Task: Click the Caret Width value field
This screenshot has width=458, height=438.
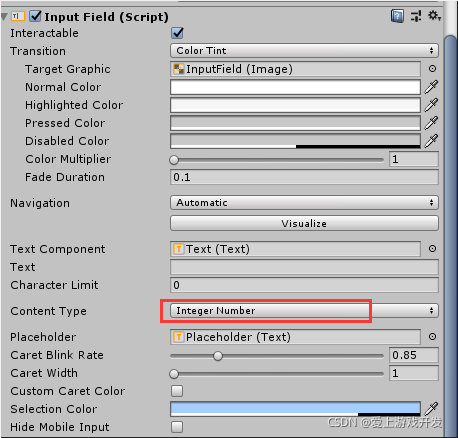Action: (414, 373)
